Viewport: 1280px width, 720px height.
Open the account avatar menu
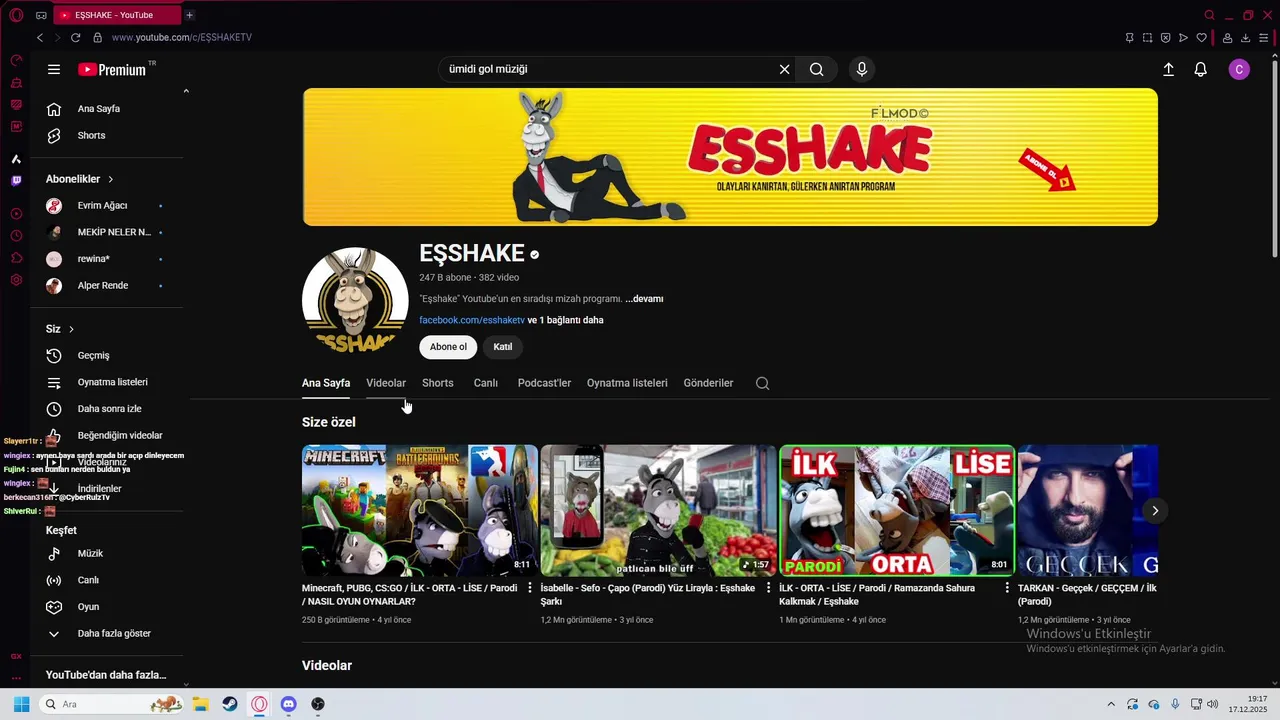pyautogui.click(x=1239, y=69)
